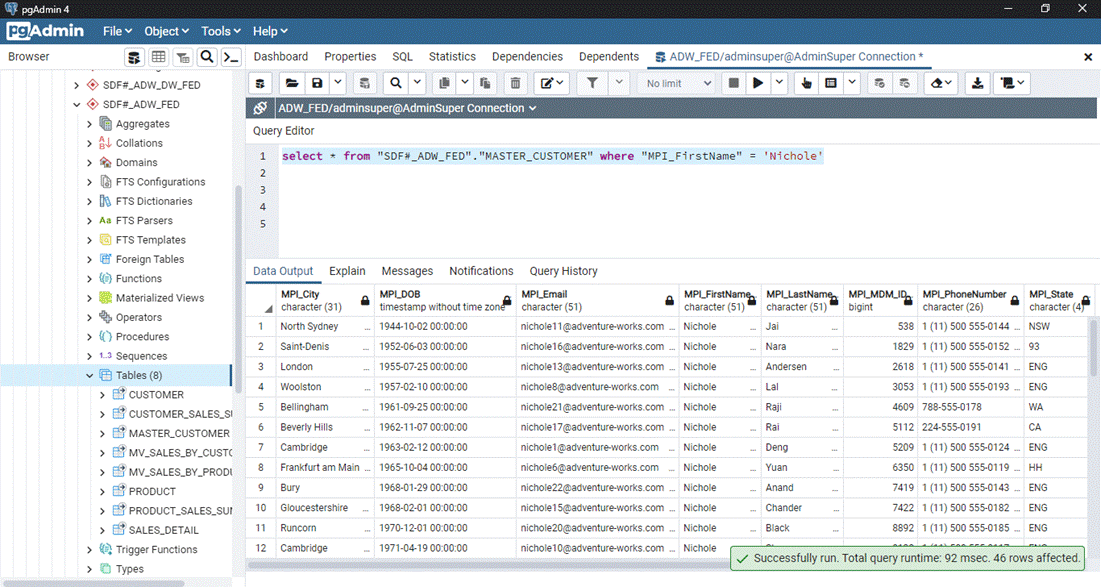Click the Explain Analyze table icon

pyautogui.click(x=831, y=83)
